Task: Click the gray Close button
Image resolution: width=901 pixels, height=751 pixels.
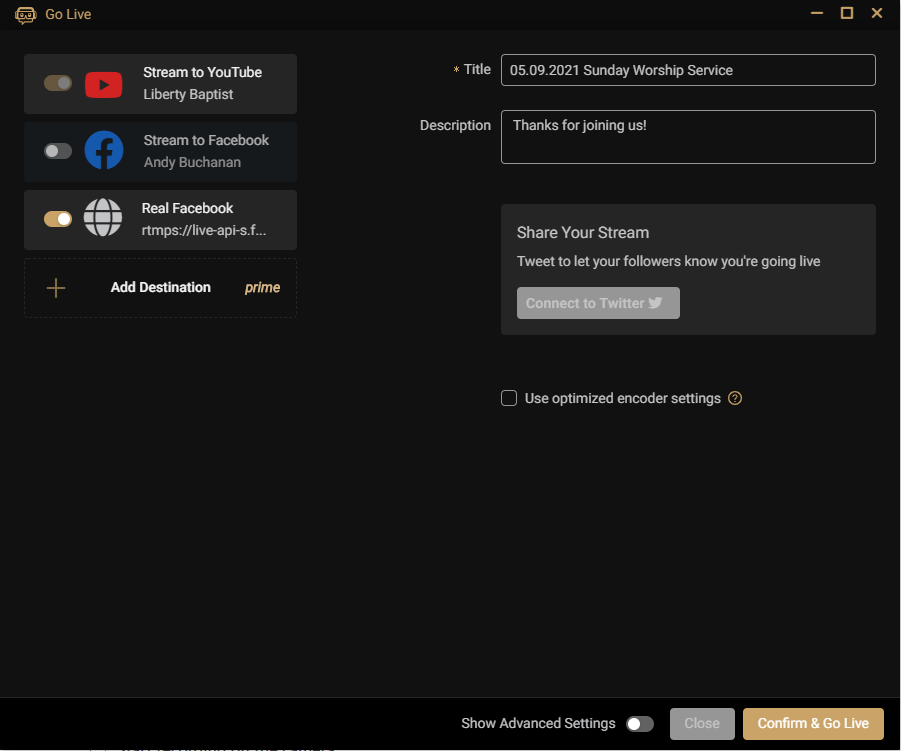Action: click(702, 724)
